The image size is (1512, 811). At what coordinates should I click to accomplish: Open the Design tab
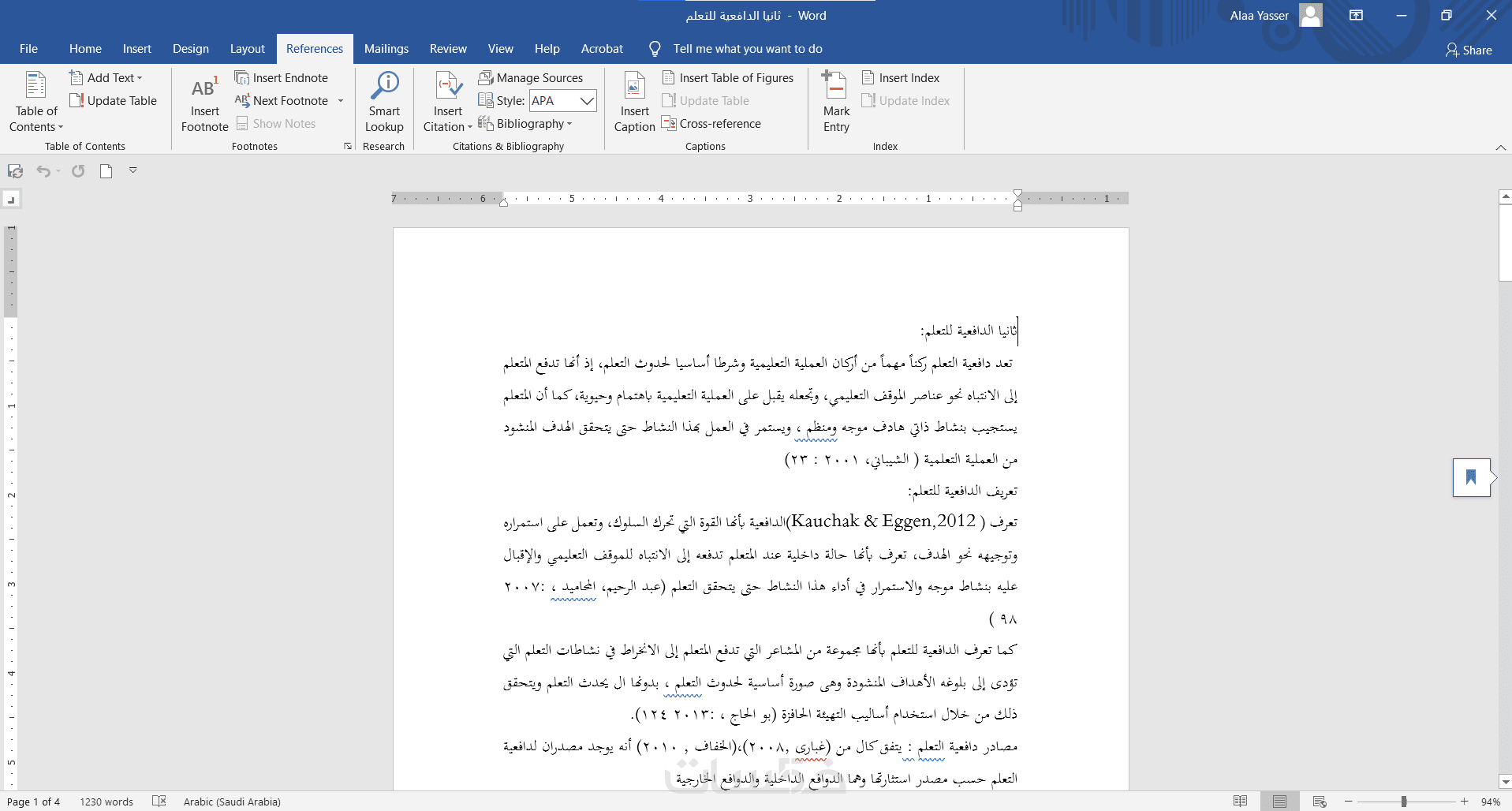click(191, 49)
